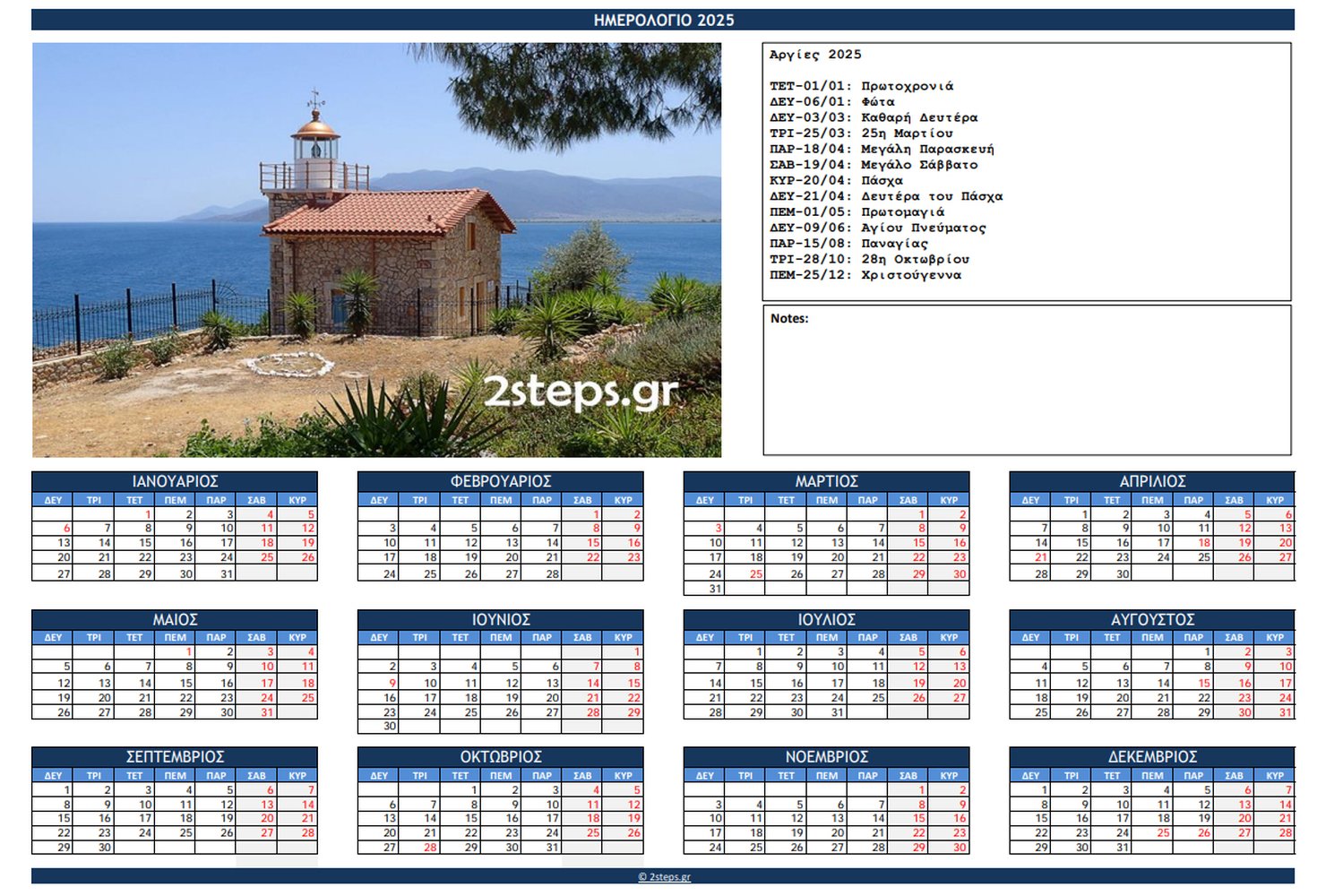This screenshot has height=896, width=1343.
Task: Click the red day 18 in ΑΠΡΙΛΙΟΣ
Action: click(x=1193, y=543)
